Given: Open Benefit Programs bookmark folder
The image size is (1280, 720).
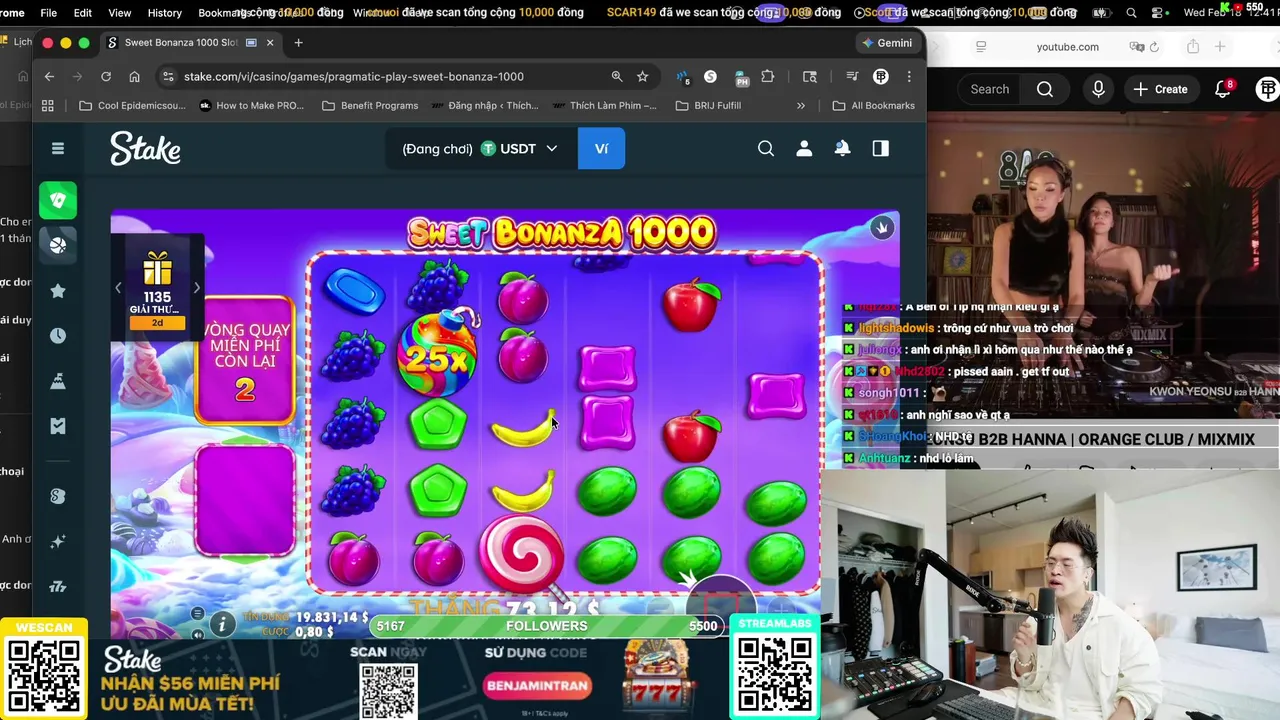Looking at the screenshot, I should (x=369, y=105).
